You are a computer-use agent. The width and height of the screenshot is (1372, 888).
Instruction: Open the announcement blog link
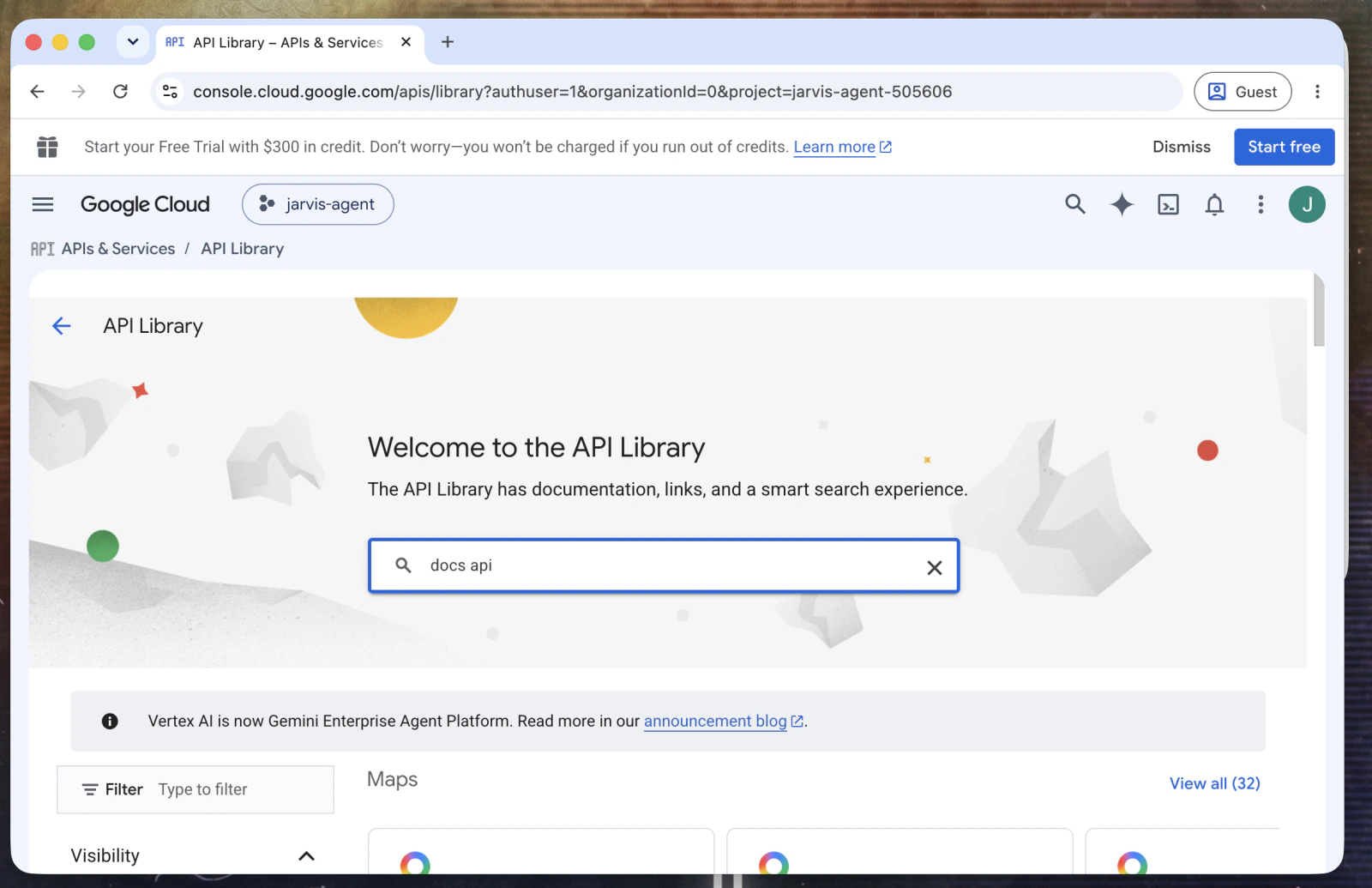coord(723,721)
